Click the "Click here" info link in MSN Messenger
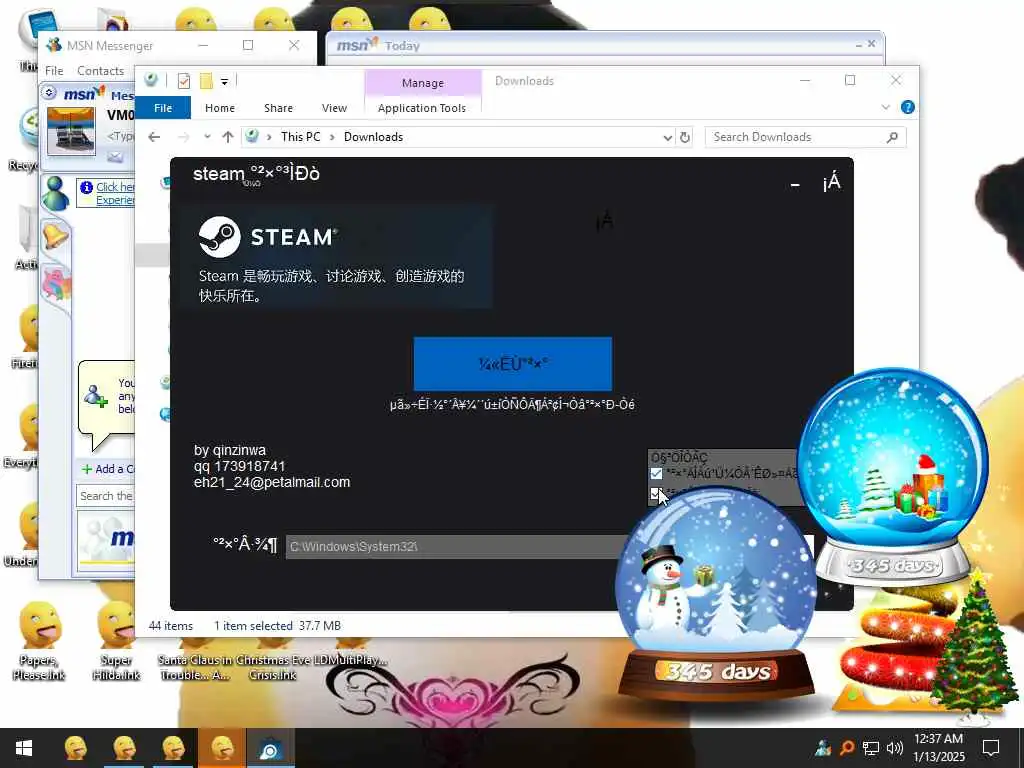The height and width of the screenshot is (768, 1024). coord(115,187)
